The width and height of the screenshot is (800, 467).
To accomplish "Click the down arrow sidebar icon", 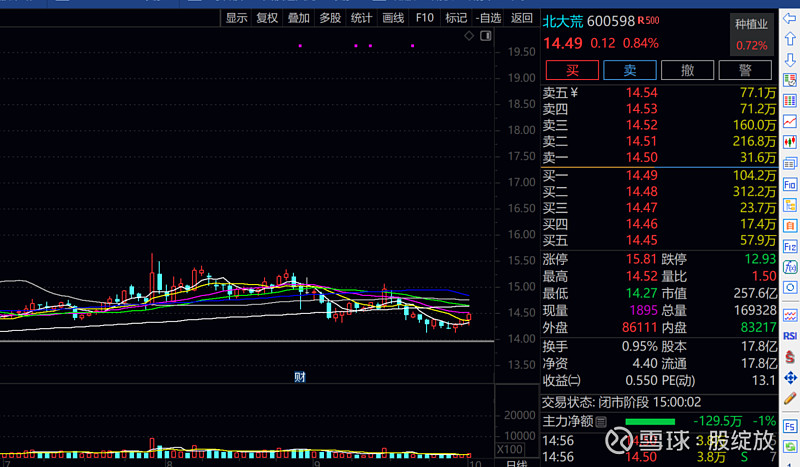I will click(790, 59).
